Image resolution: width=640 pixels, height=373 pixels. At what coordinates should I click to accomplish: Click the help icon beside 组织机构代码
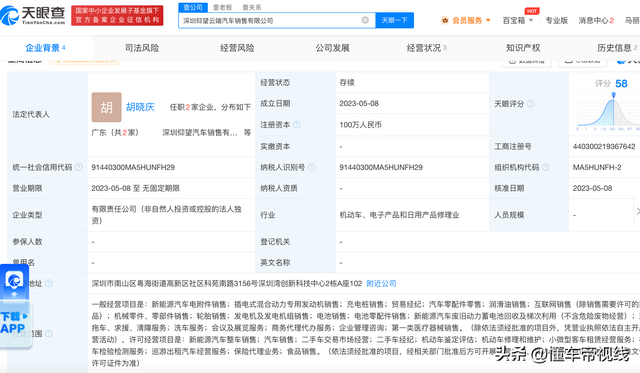point(546,167)
